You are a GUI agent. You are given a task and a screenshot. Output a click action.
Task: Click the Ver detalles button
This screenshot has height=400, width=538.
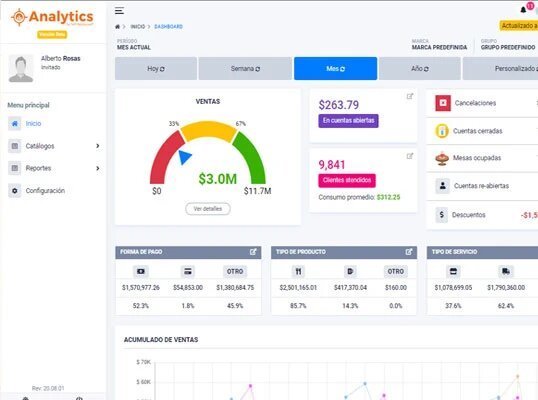[x=208, y=209]
